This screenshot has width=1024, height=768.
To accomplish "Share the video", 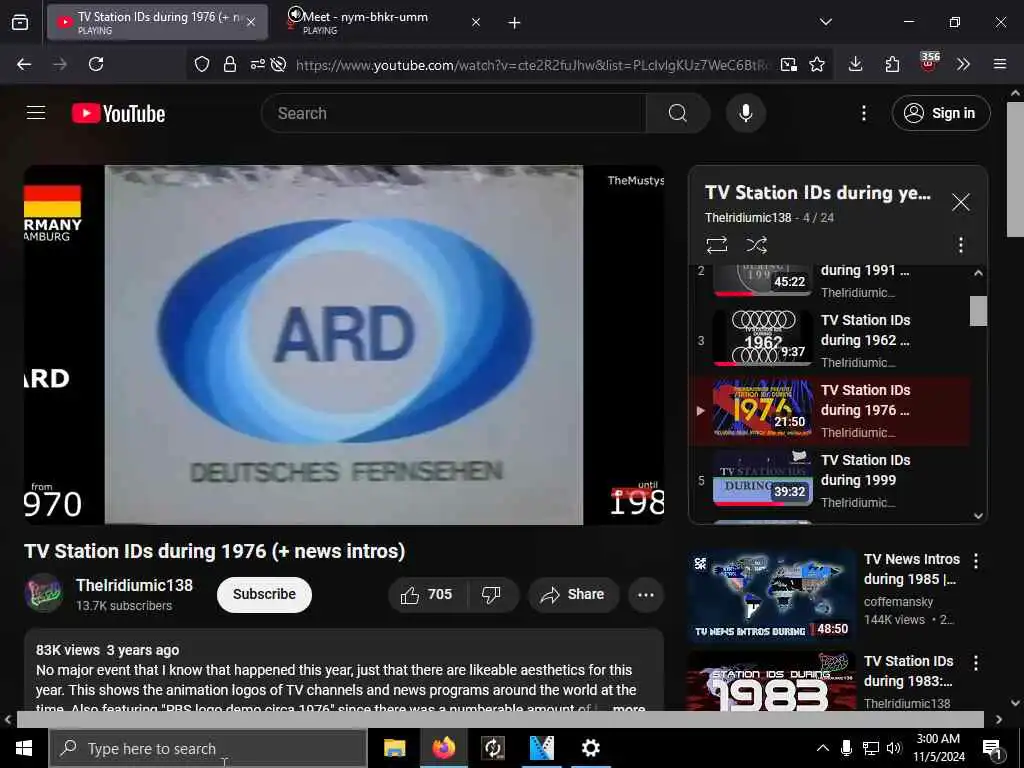I will point(573,594).
